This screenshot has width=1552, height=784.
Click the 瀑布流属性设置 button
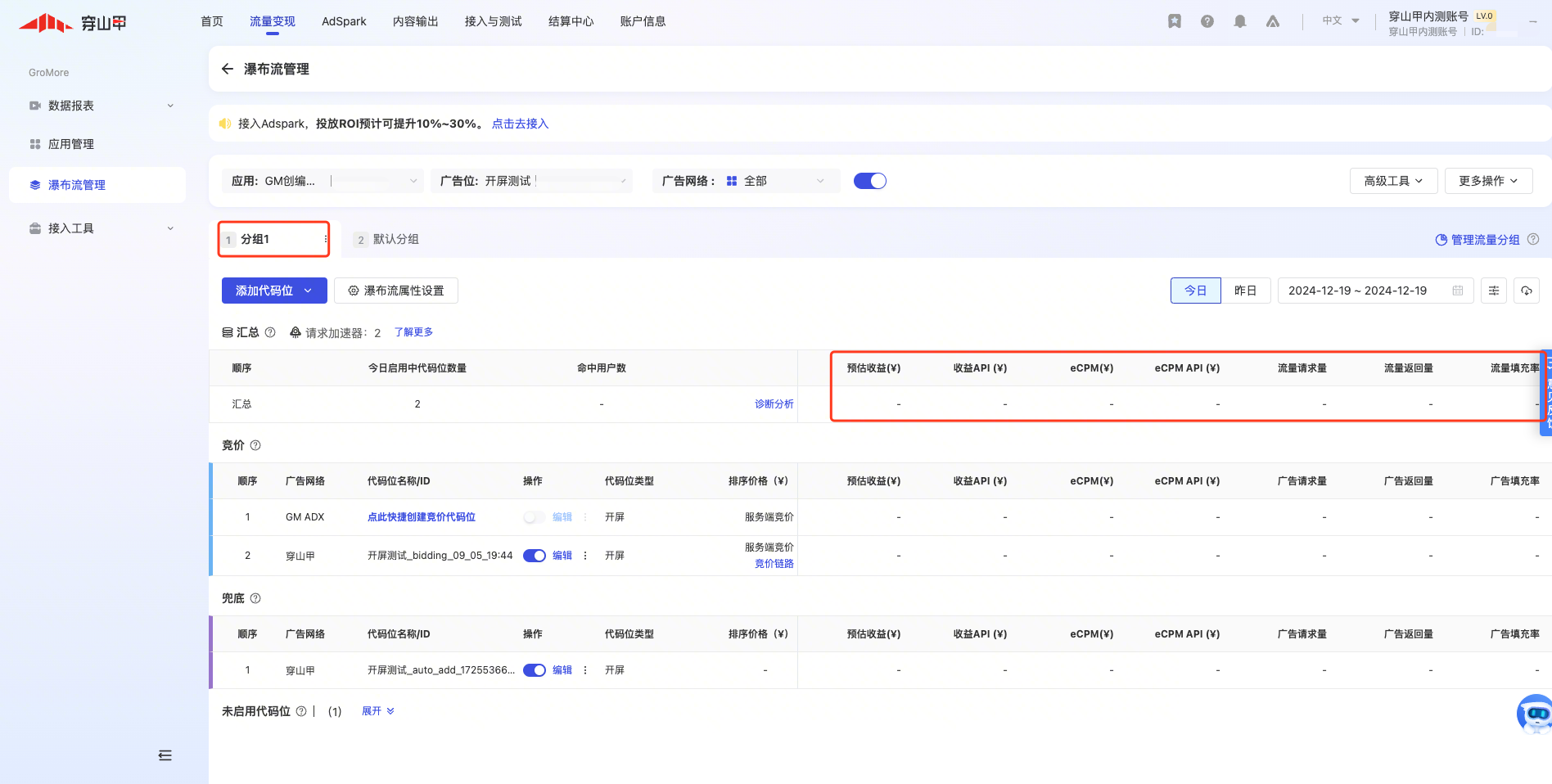tap(396, 291)
